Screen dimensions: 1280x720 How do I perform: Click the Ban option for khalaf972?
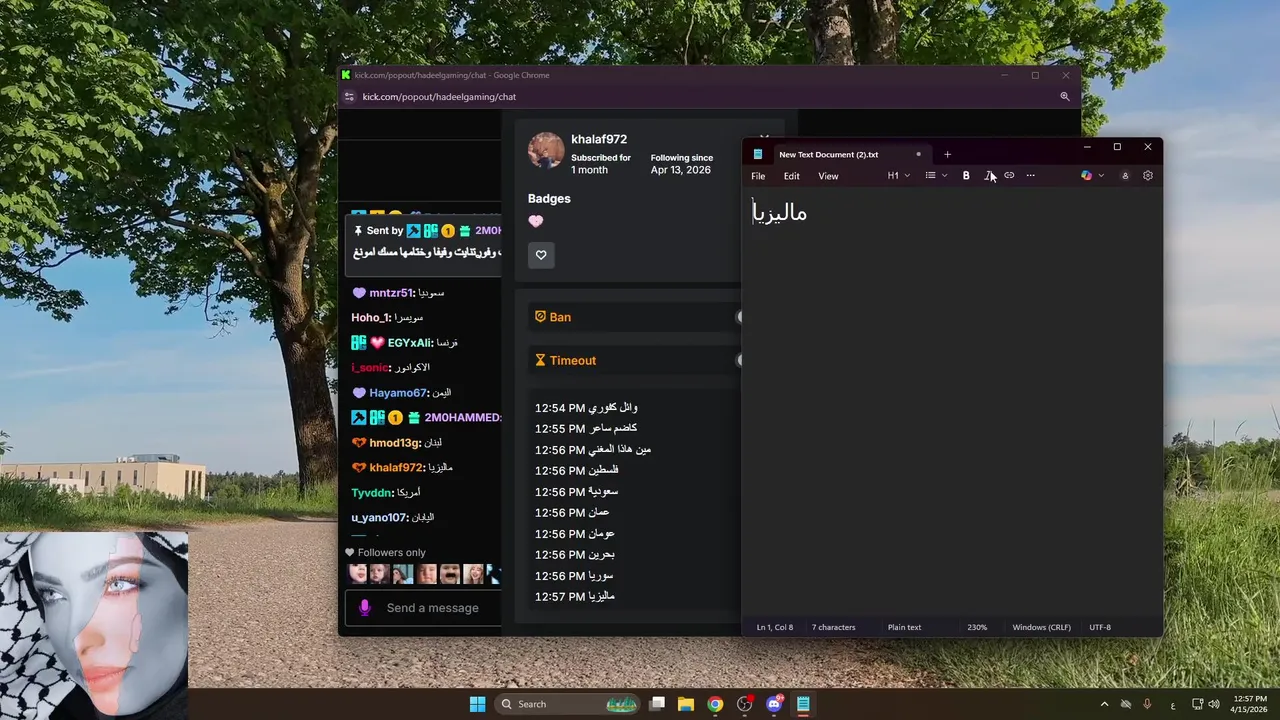coord(559,317)
